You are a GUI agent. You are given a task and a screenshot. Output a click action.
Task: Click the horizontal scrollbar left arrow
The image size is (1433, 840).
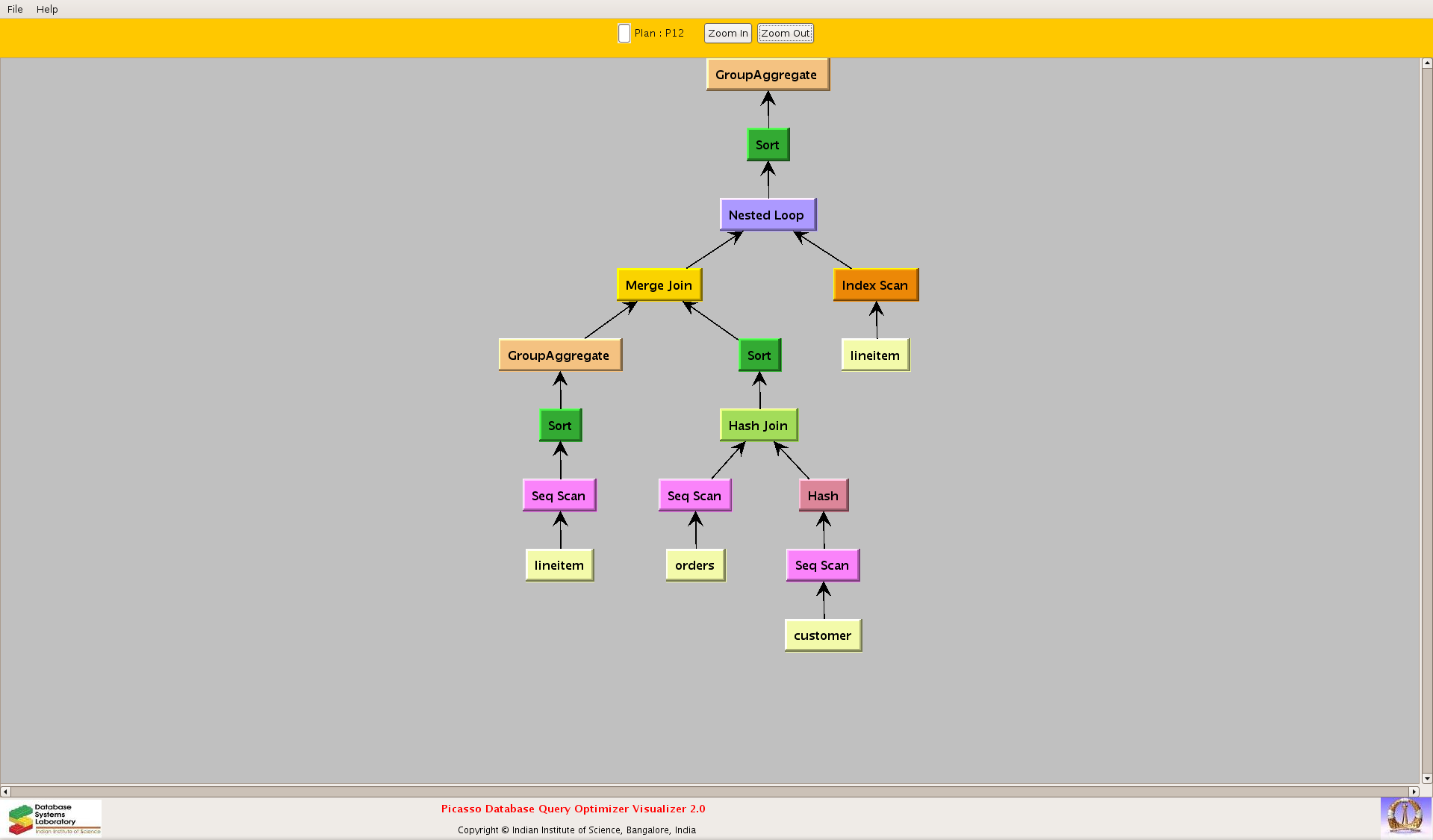coord(6,791)
